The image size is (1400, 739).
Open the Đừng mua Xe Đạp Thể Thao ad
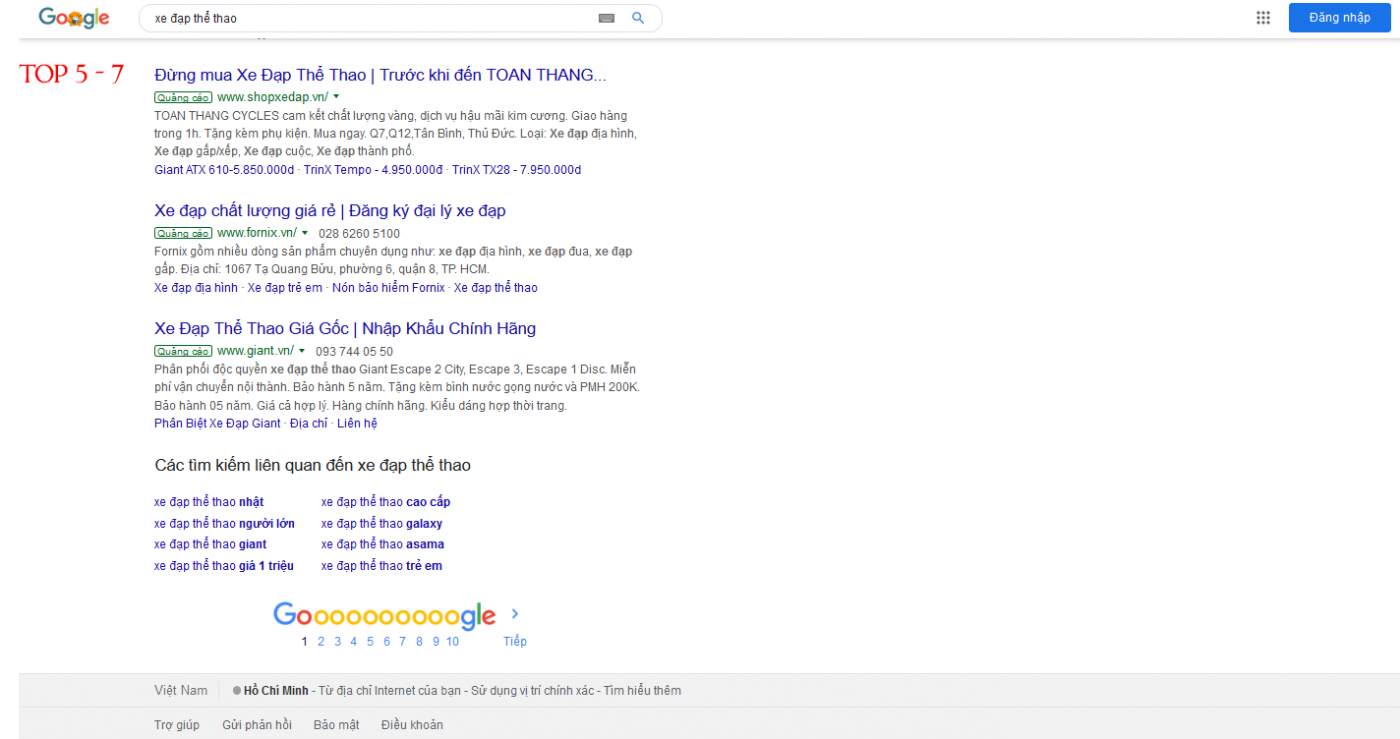pos(380,75)
